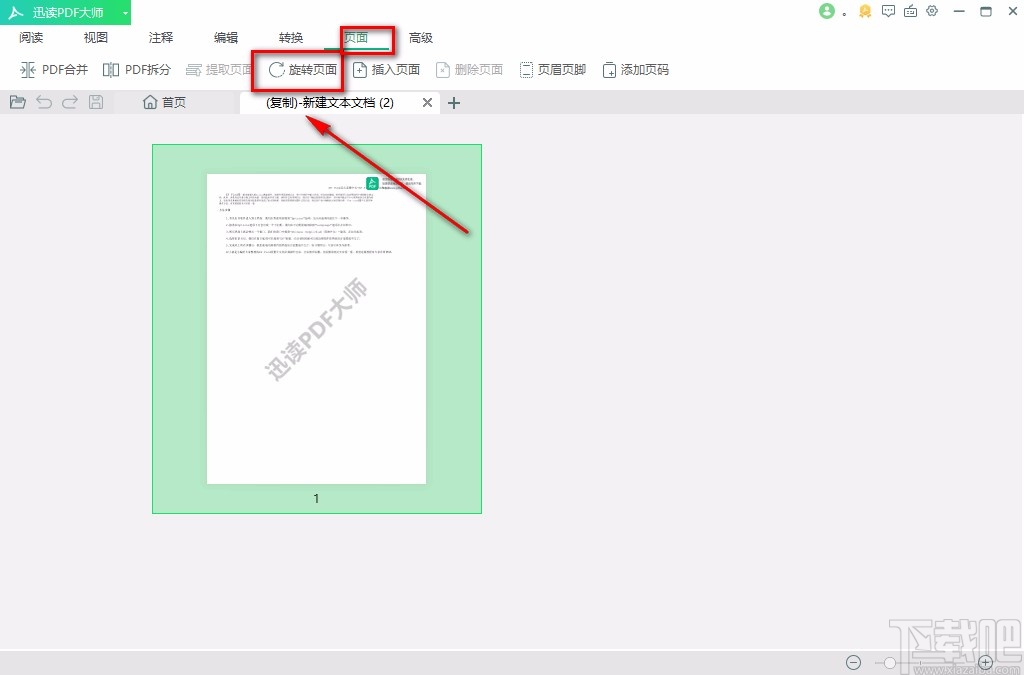Open a file with the folder icon
Screen dimensions: 1024x675
[x=17, y=101]
